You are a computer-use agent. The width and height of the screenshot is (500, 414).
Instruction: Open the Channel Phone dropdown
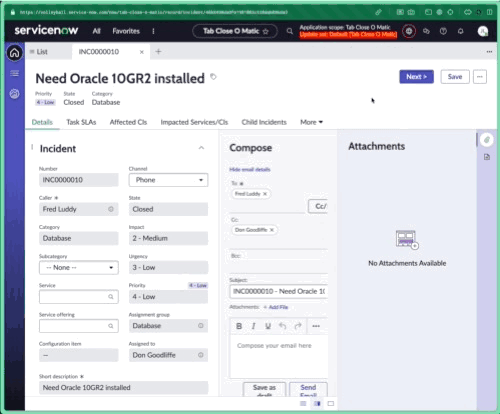click(168, 180)
